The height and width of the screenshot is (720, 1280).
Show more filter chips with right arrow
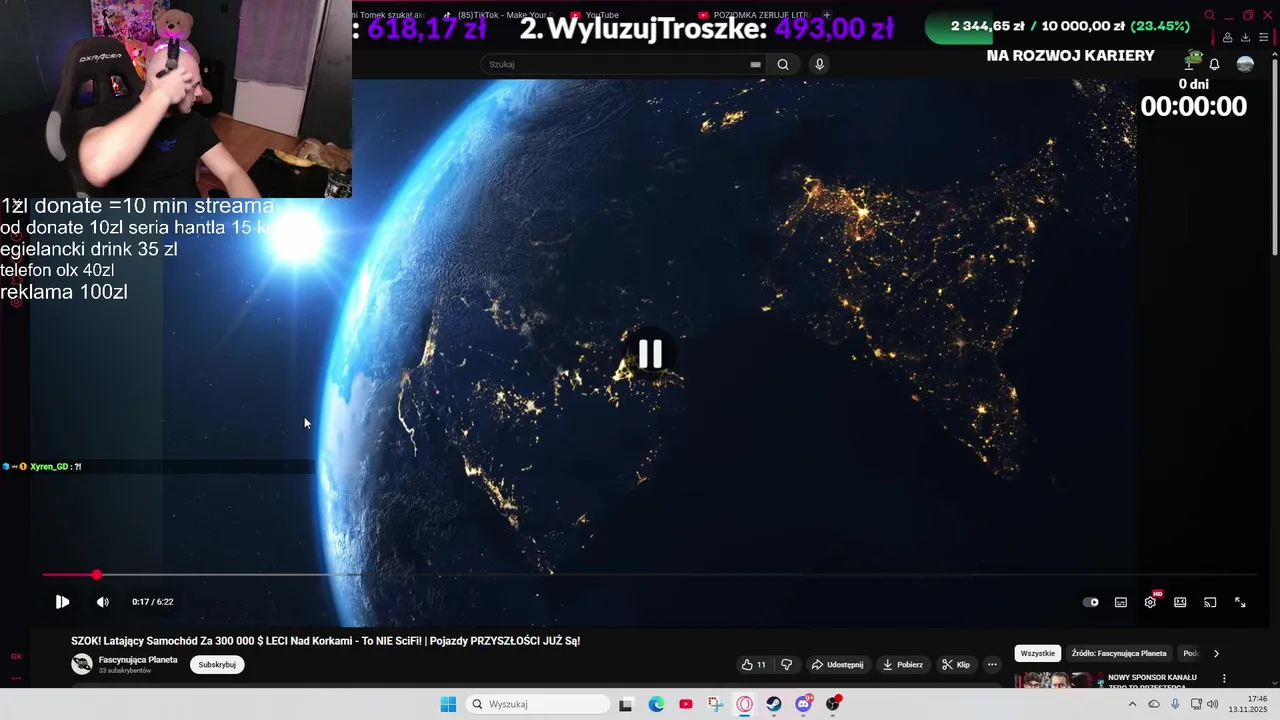1216,653
